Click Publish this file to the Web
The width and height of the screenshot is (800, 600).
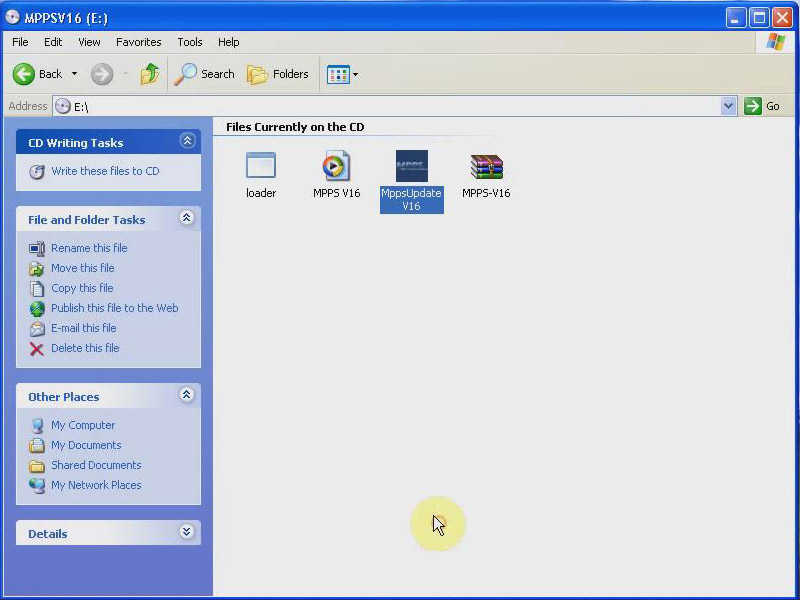click(115, 308)
